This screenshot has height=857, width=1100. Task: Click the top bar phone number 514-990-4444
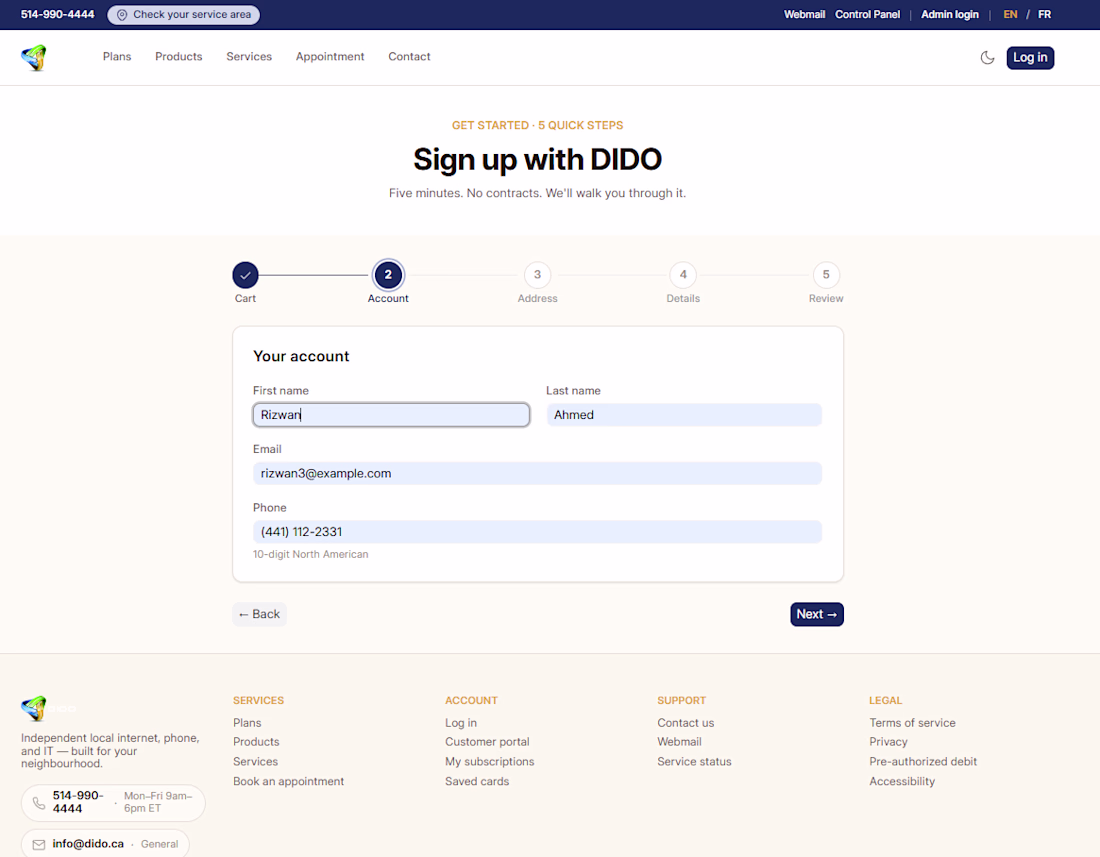coord(58,15)
